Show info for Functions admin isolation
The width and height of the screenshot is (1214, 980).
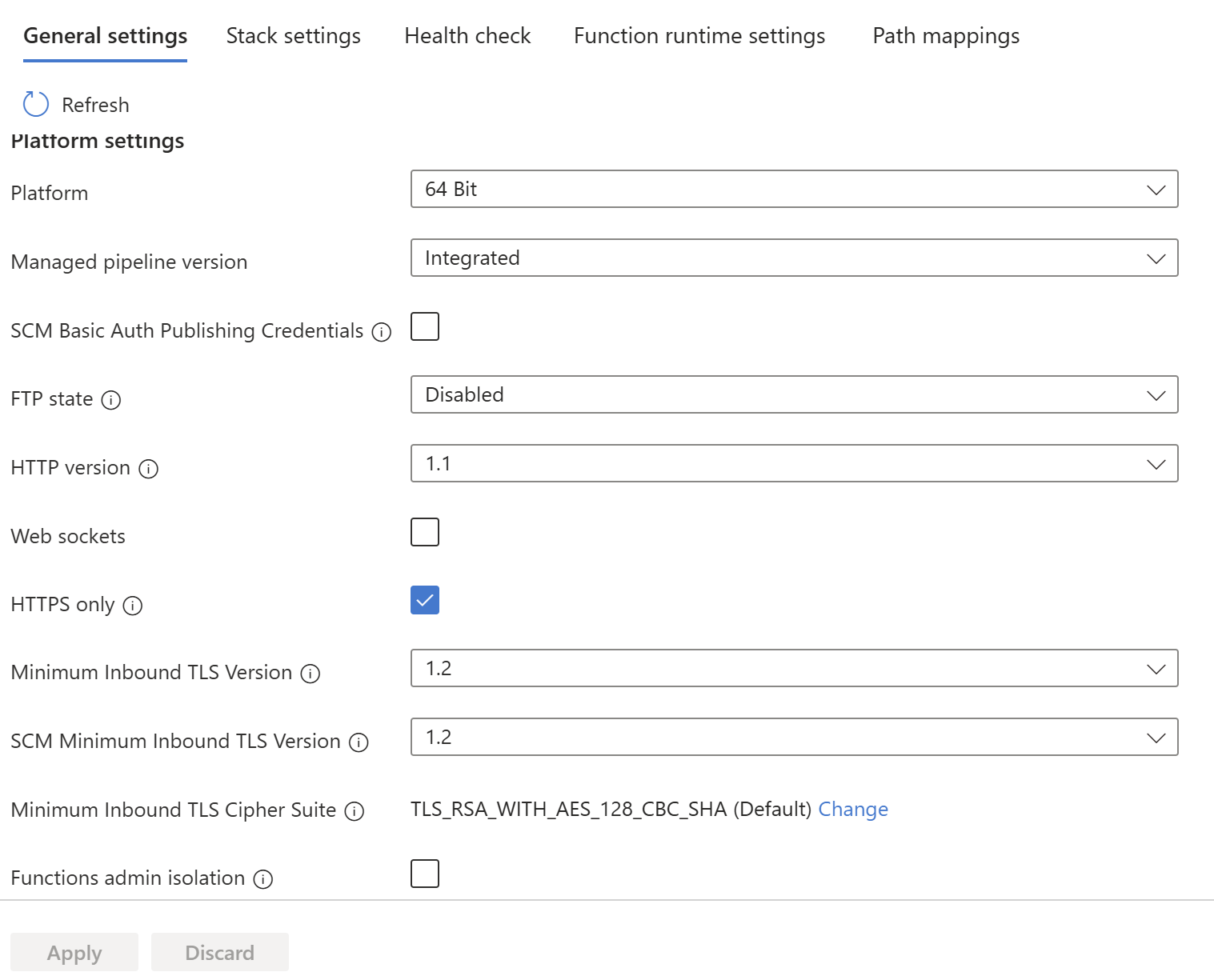tap(263, 879)
